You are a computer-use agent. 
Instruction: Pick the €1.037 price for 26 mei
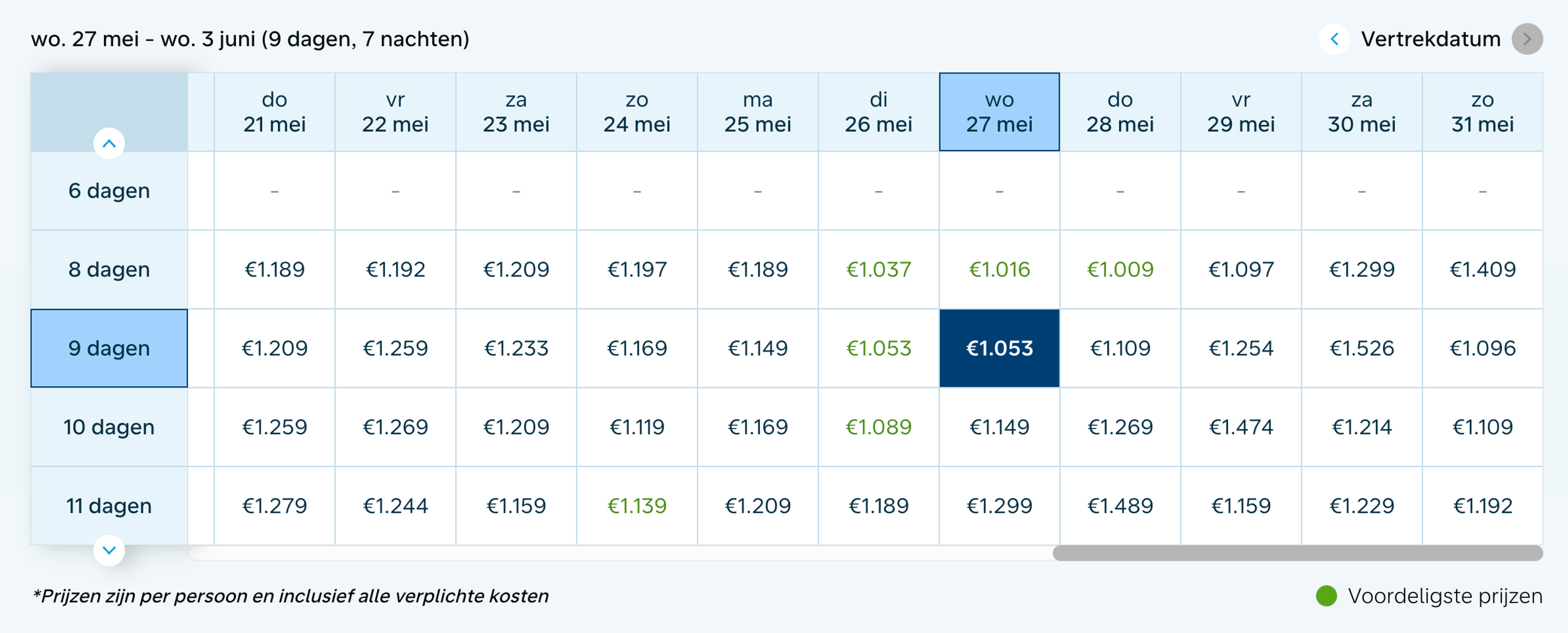point(878,269)
